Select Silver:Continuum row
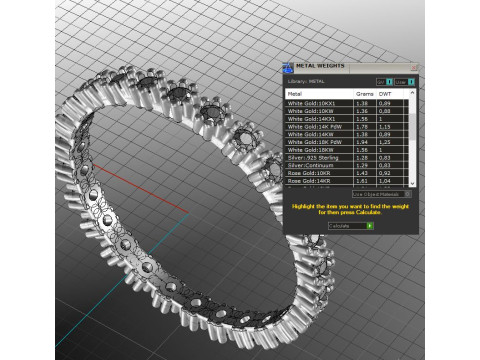The image size is (480, 360). coord(347,165)
